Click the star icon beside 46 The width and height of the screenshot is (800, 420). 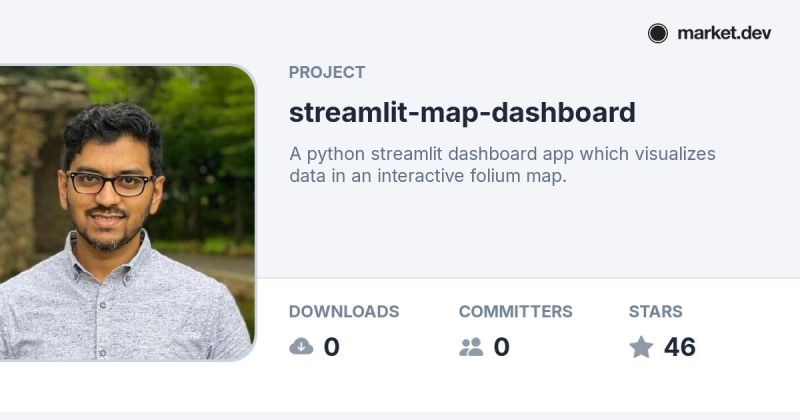641,347
